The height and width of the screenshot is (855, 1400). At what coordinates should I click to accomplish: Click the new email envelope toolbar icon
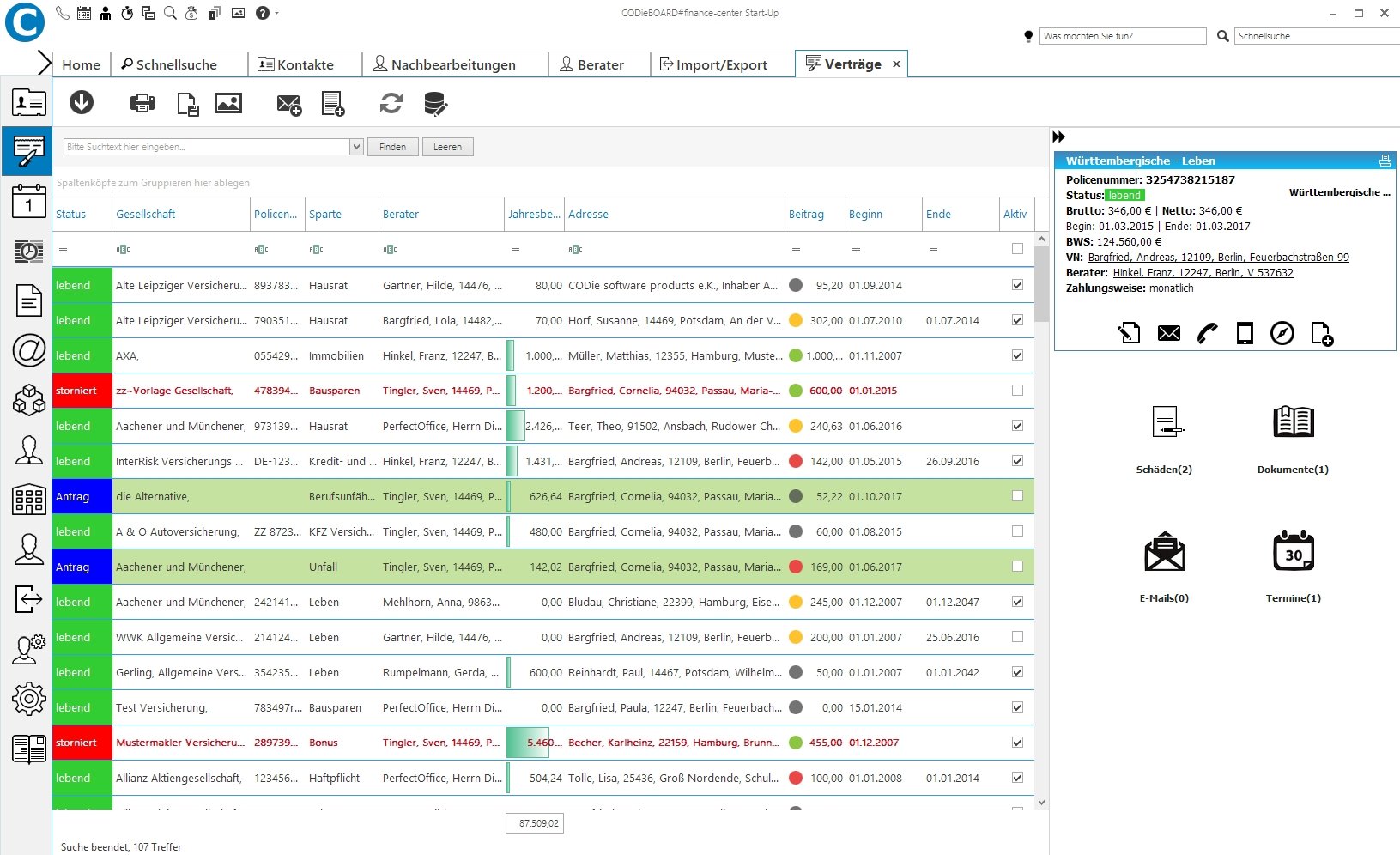(289, 105)
